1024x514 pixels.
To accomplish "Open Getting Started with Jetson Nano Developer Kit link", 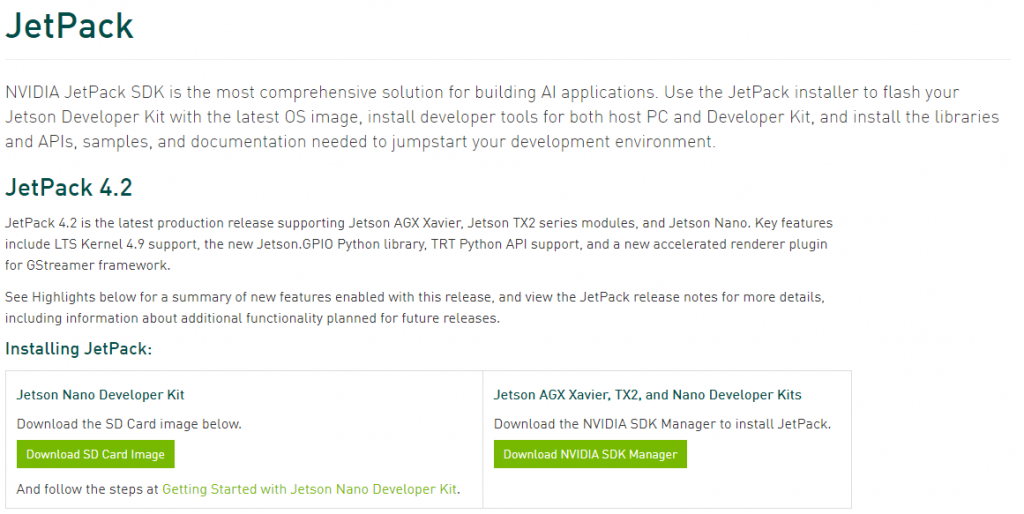I will click(x=310, y=489).
